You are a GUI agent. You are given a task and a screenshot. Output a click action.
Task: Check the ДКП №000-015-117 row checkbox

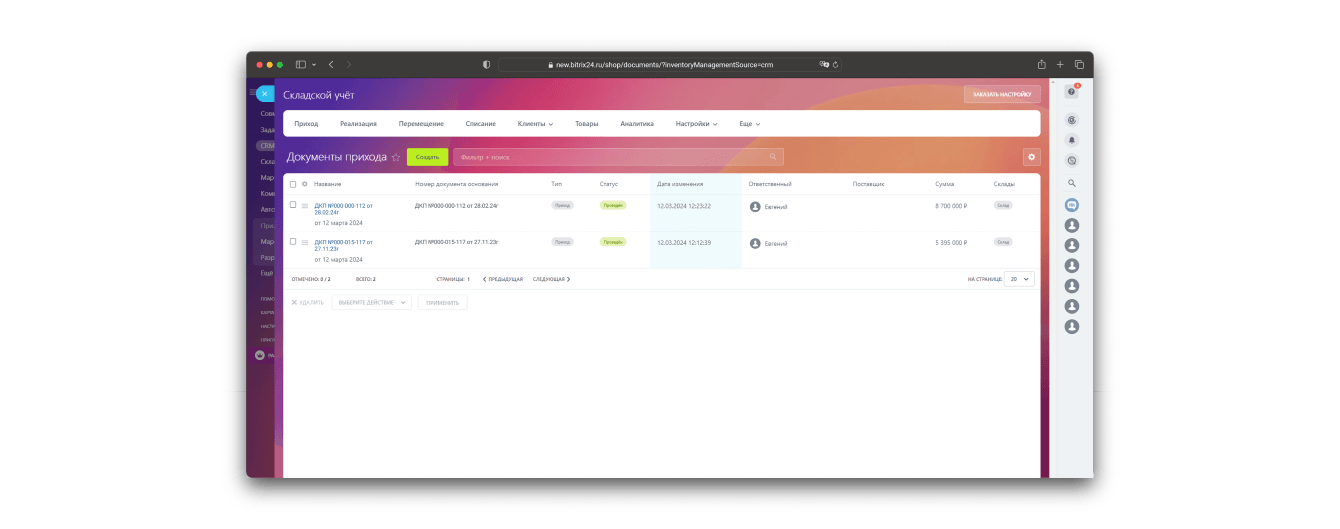click(293, 241)
